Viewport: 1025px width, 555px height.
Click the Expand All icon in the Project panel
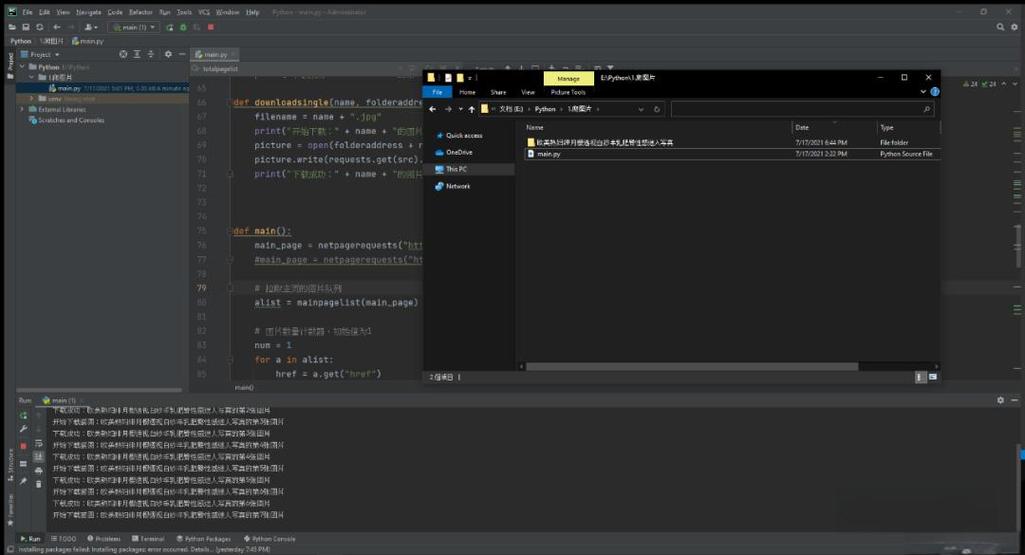pyautogui.click(x=137, y=54)
